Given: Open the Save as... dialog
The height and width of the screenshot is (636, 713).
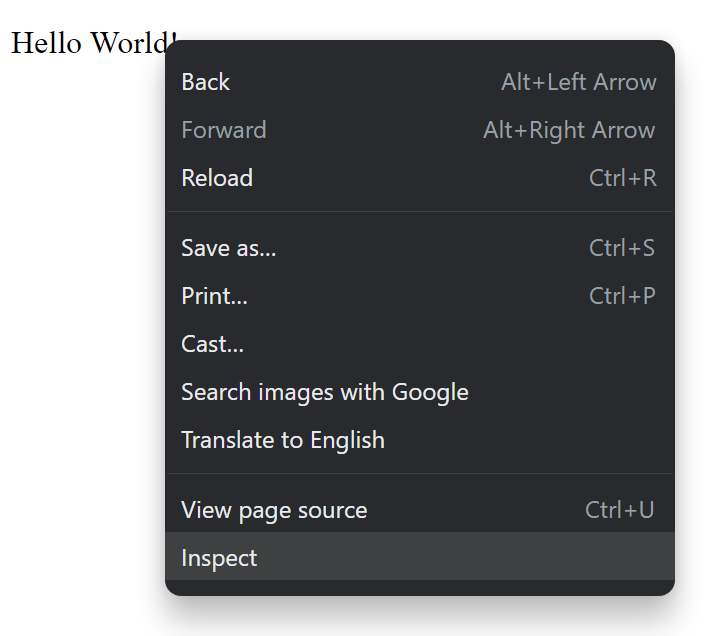Looking at the screenshot, I should pos(420,248).
